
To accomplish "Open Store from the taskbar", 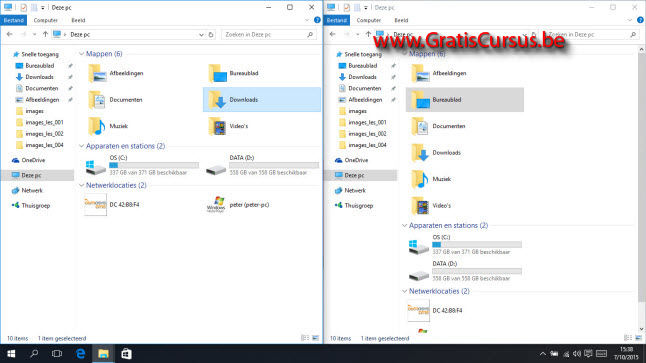I will 126,354.
